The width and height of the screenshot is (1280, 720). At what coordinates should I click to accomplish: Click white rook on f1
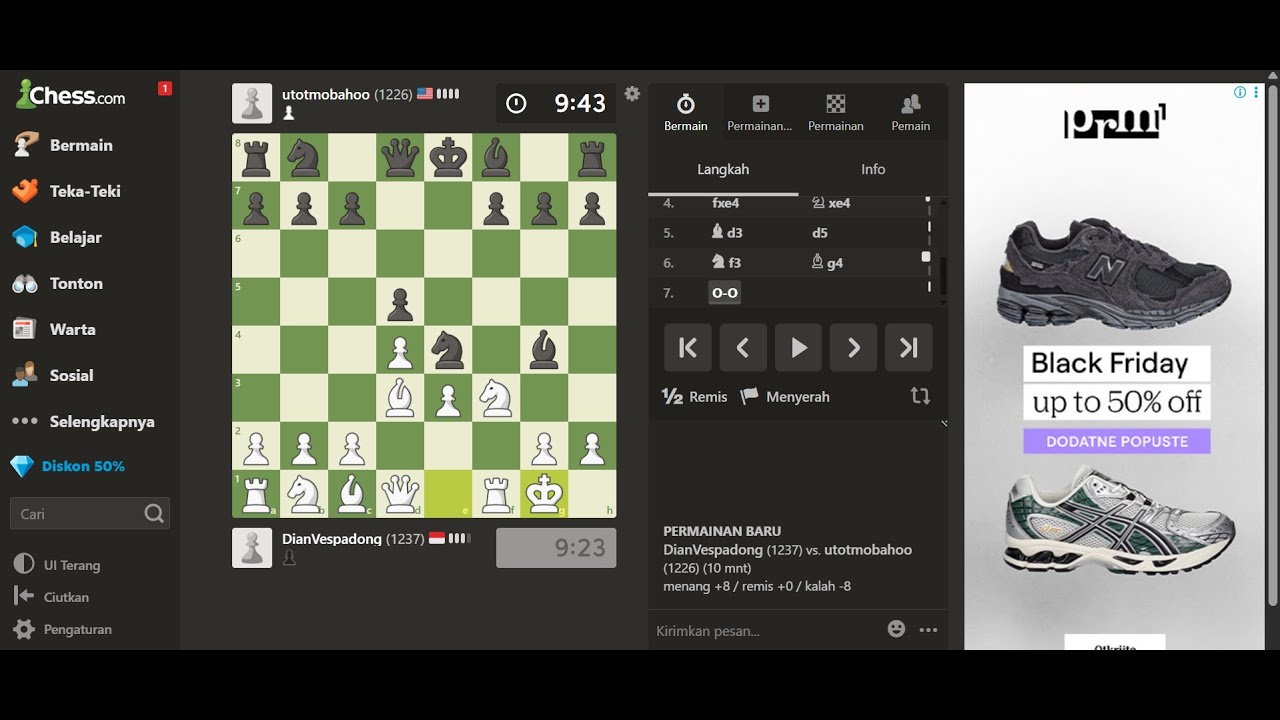point(496,494)
